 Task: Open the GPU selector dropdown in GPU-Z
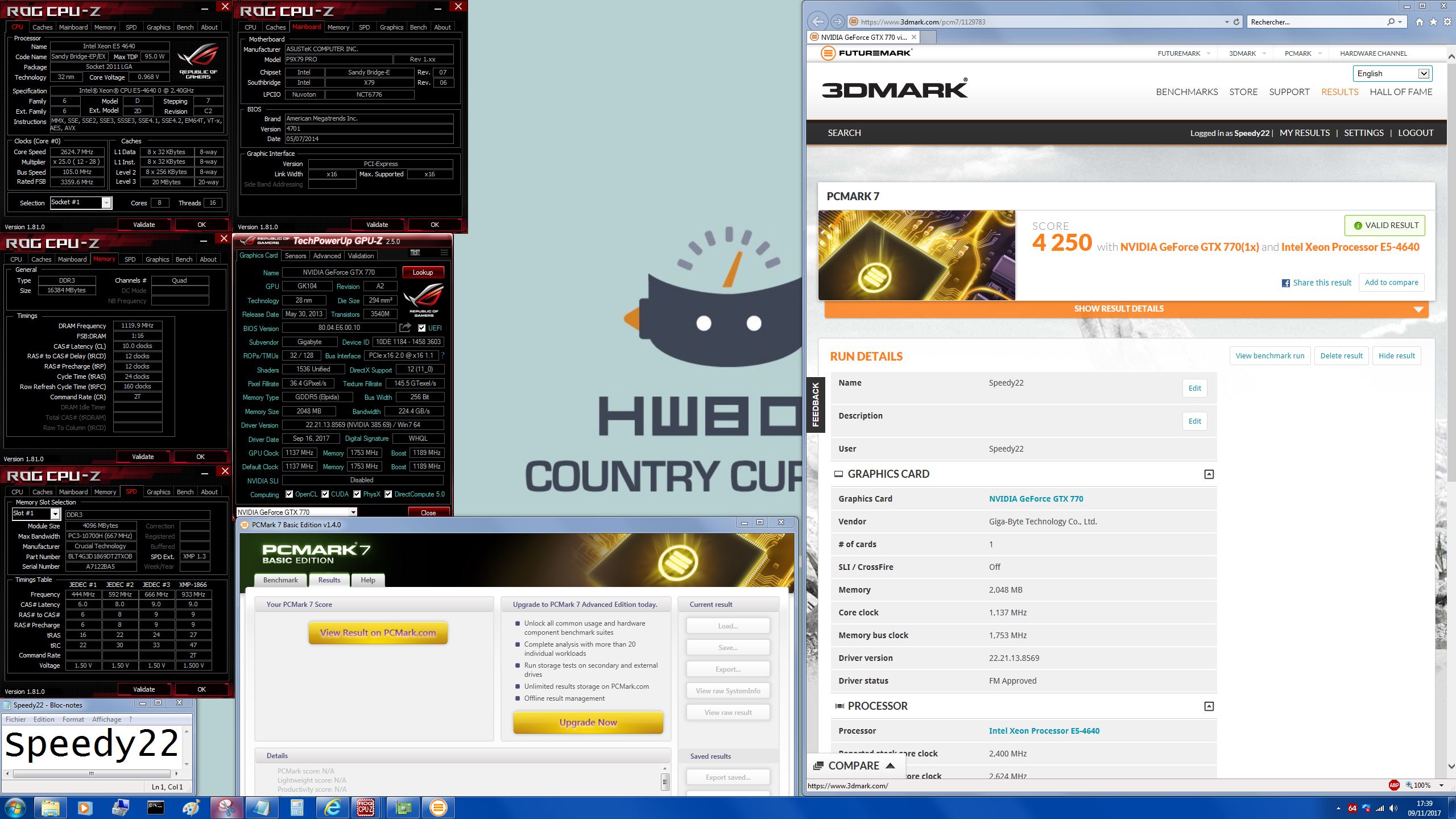tap(297, 512)
